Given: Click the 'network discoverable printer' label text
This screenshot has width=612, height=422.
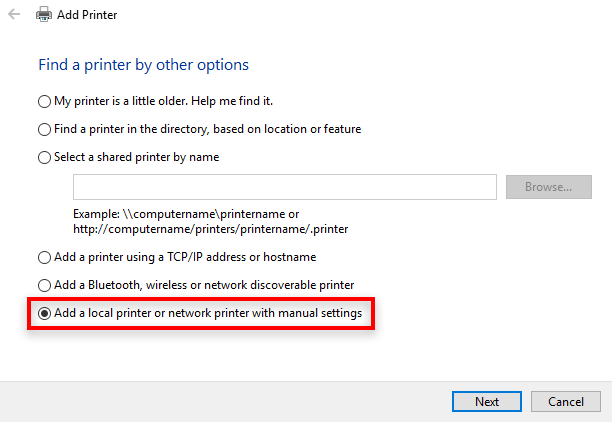Looking at the screenshot, I should (x=279, y=285).
